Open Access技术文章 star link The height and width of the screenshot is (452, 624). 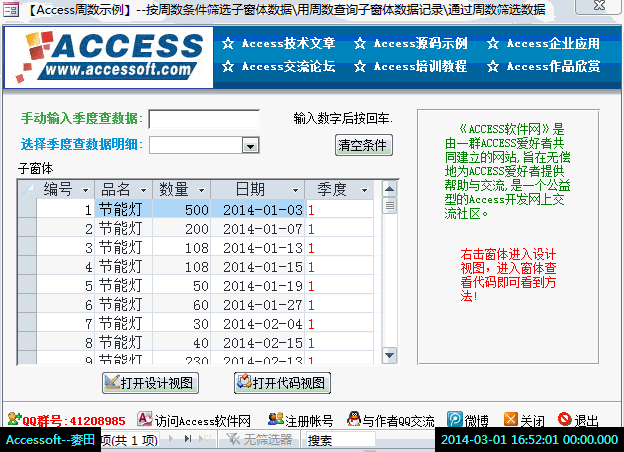[279, 43]
